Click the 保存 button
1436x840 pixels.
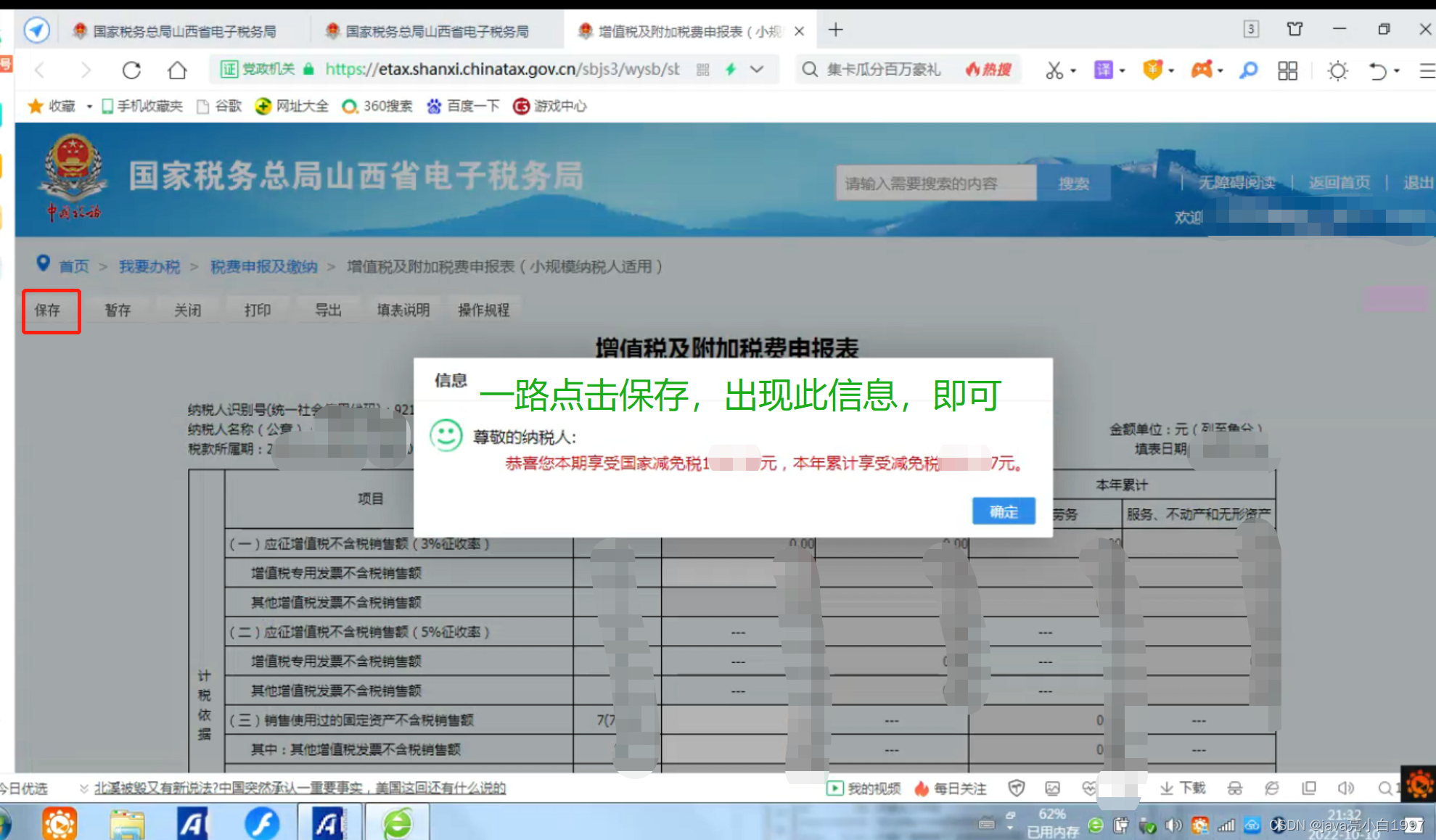(x=49, y=310)
